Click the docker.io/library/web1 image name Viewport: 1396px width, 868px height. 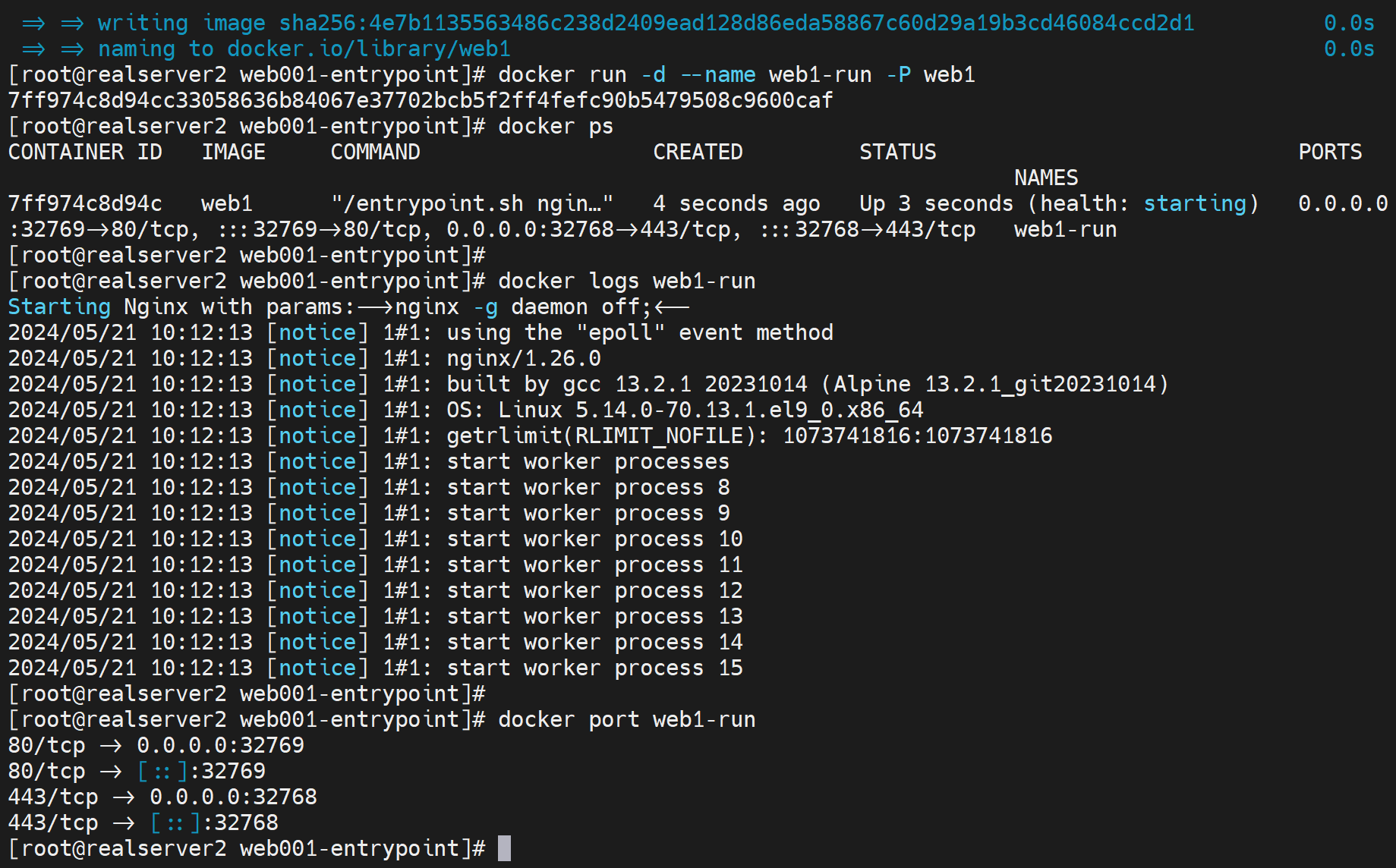[368, 49]
